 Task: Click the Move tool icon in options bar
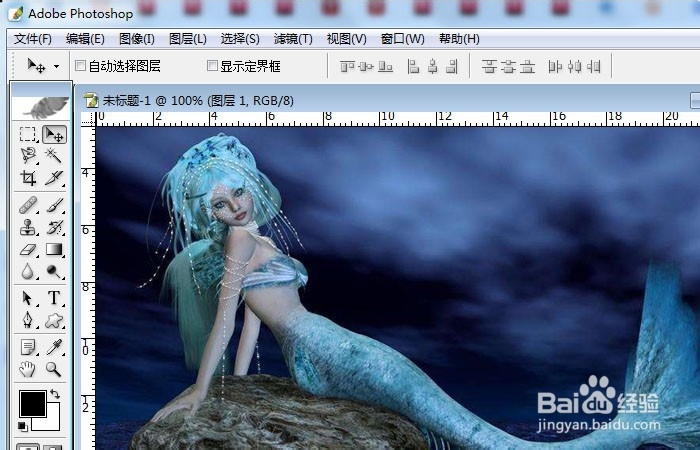click(37, 66)
